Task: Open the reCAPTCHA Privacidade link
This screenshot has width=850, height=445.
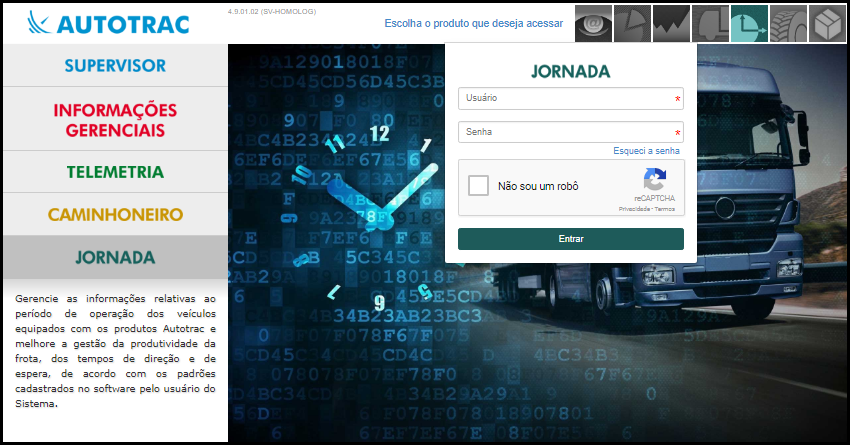Action: (x=634, y=209)
